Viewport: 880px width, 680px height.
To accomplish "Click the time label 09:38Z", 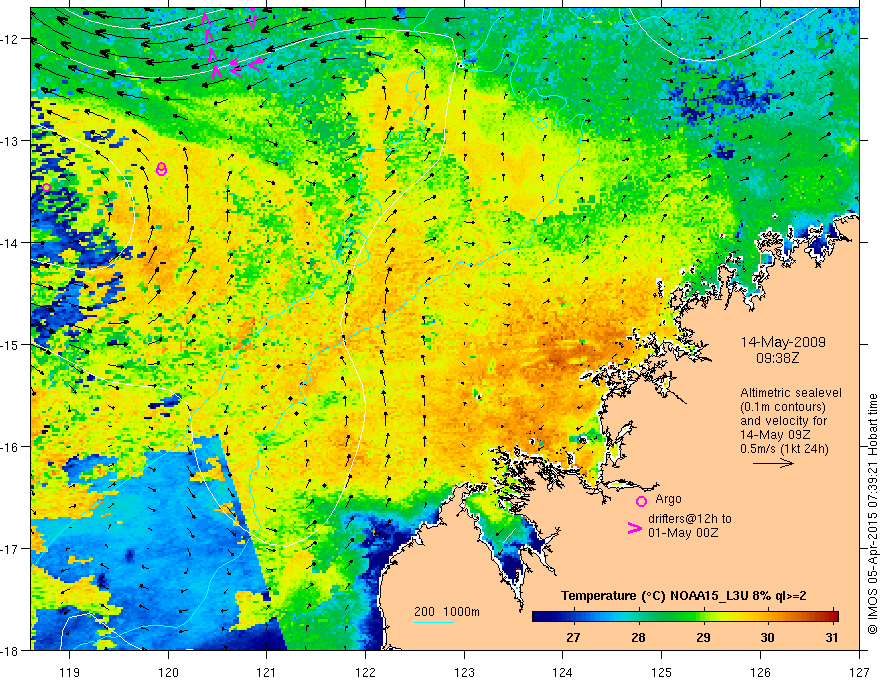I will click(777, 357).
